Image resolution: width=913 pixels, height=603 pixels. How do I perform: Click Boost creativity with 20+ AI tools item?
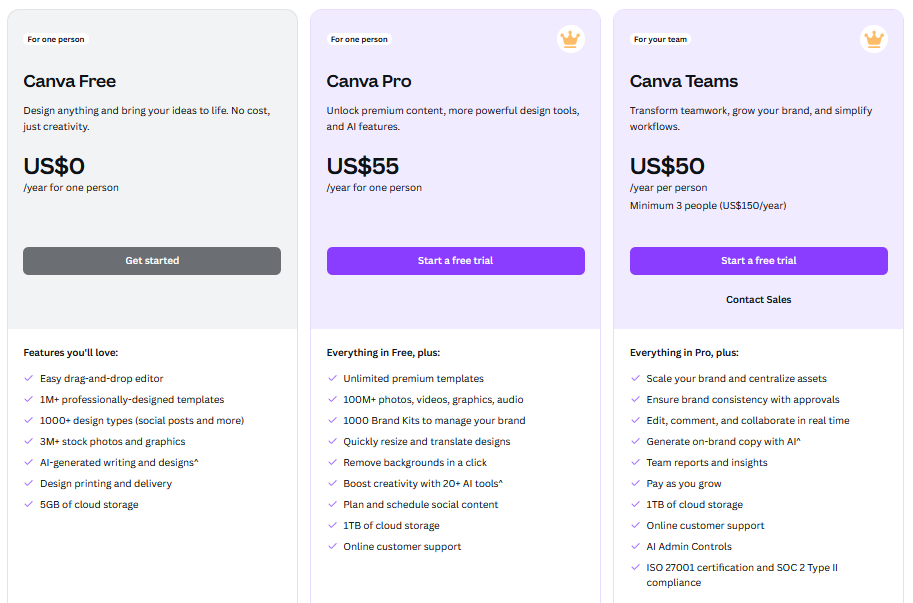[423, 484]
